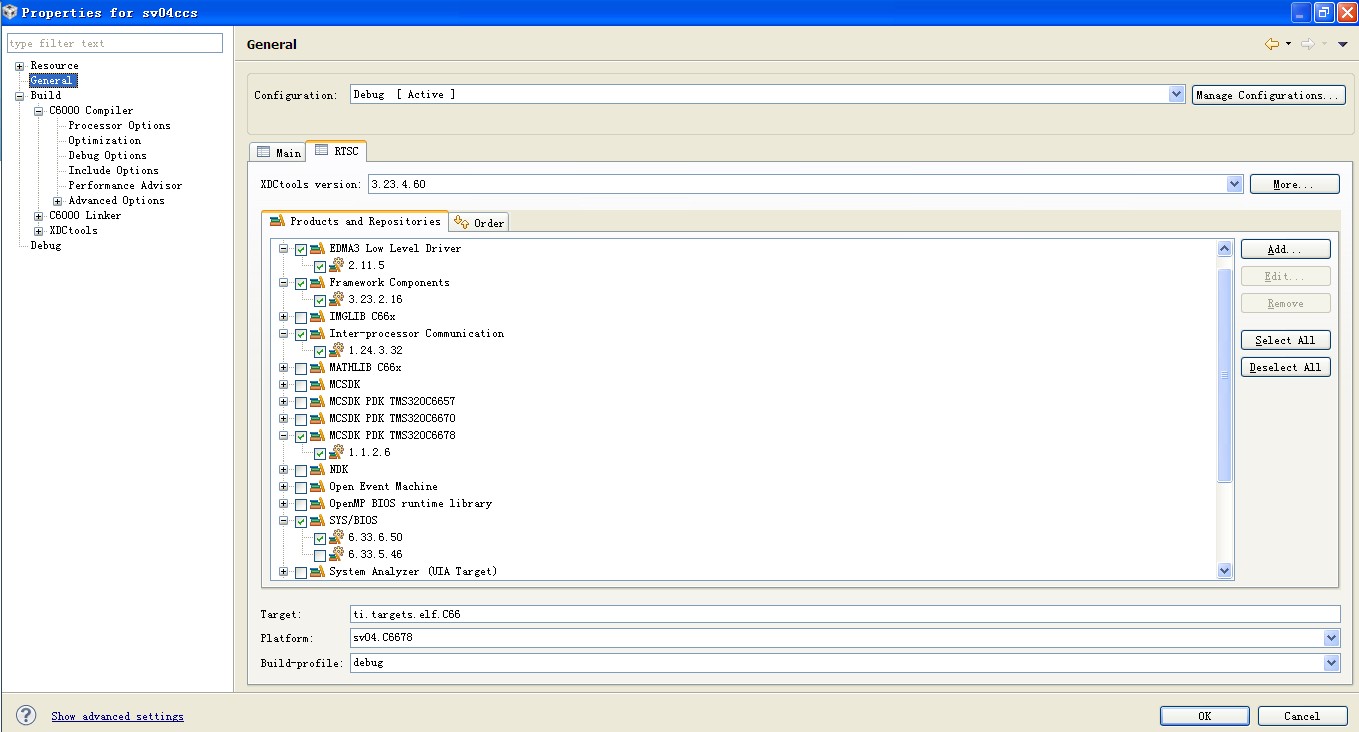Click the scroll up arrow of products list
The height and width of the screenshot is (732, 1359).
pyautogui.click(x=1224, y=248)
